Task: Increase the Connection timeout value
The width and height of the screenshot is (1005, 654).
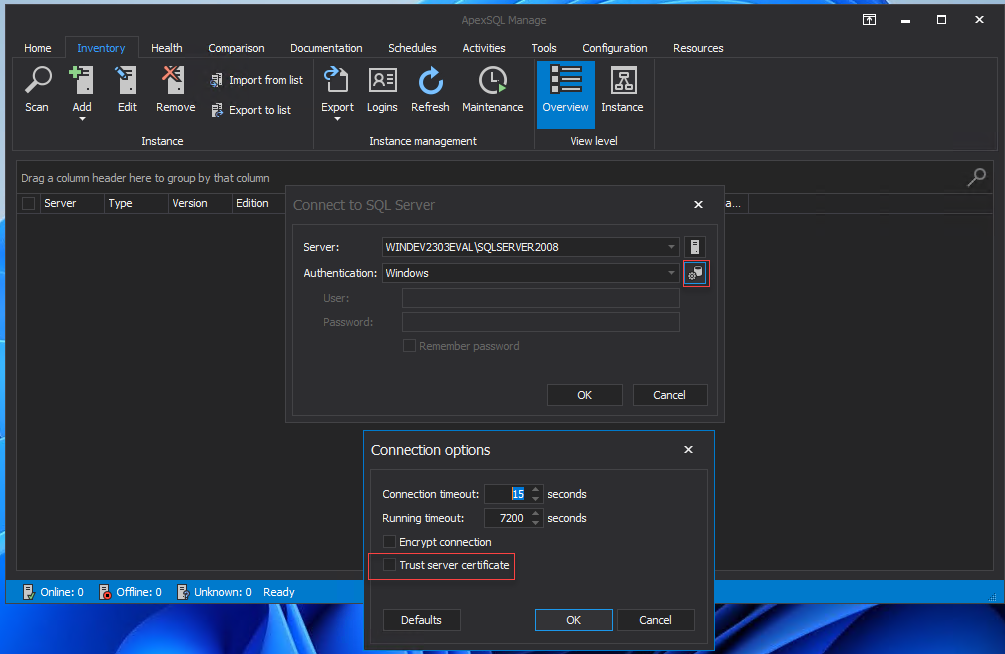Action: 536,490
